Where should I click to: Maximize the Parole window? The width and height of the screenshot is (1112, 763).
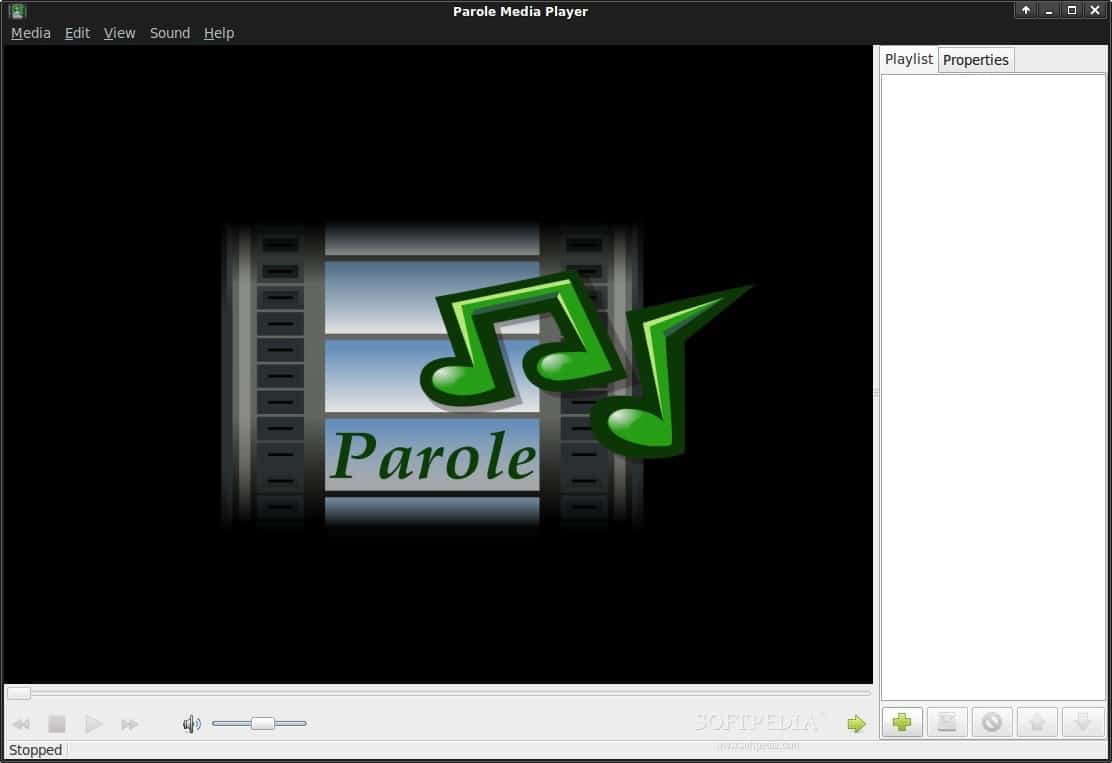pos(1072,10)
